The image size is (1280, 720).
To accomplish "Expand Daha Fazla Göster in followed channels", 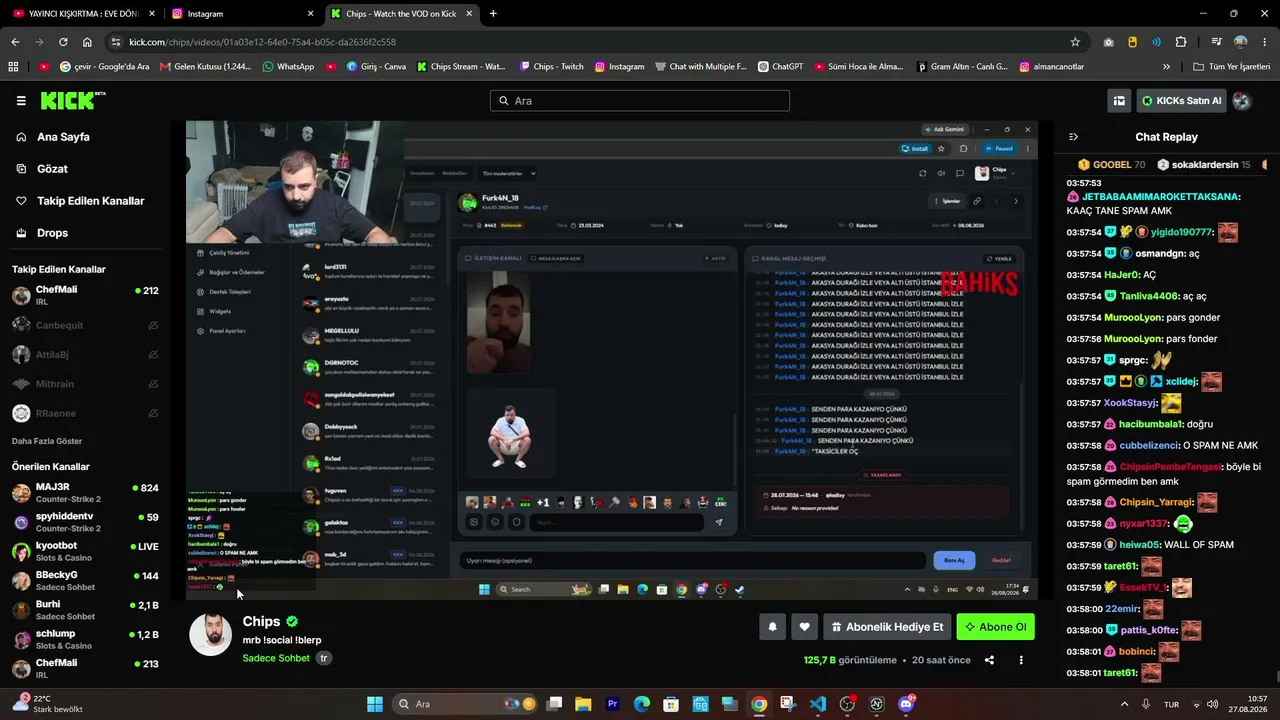I will click(47, 441).
